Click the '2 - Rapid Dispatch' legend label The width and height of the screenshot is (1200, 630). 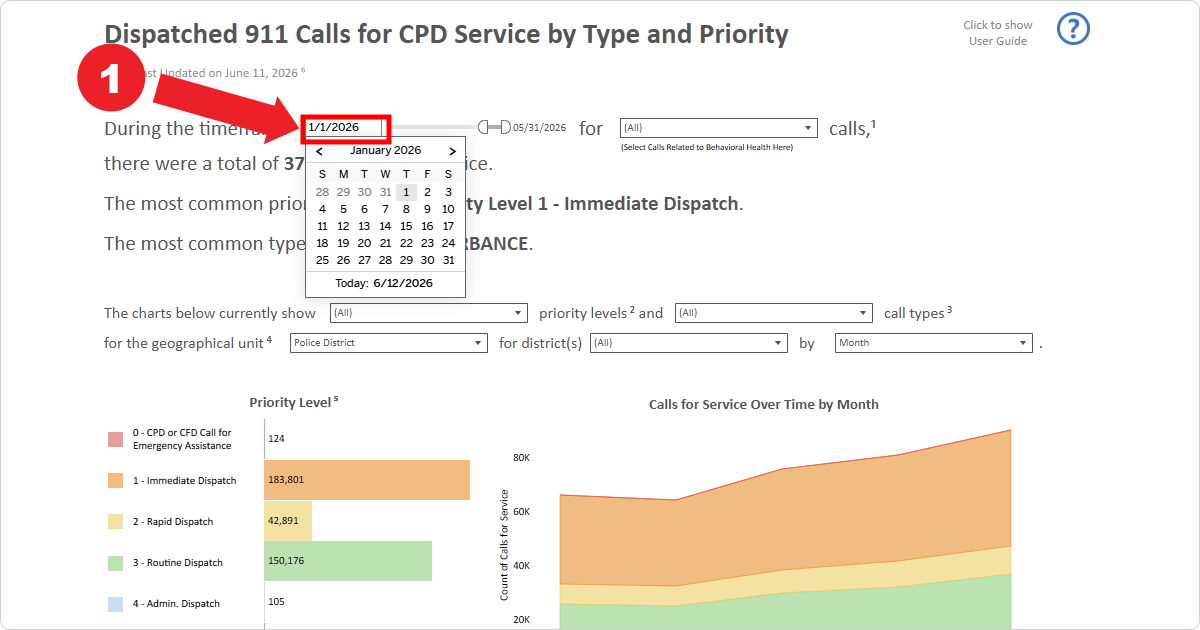tap(173, 522)
